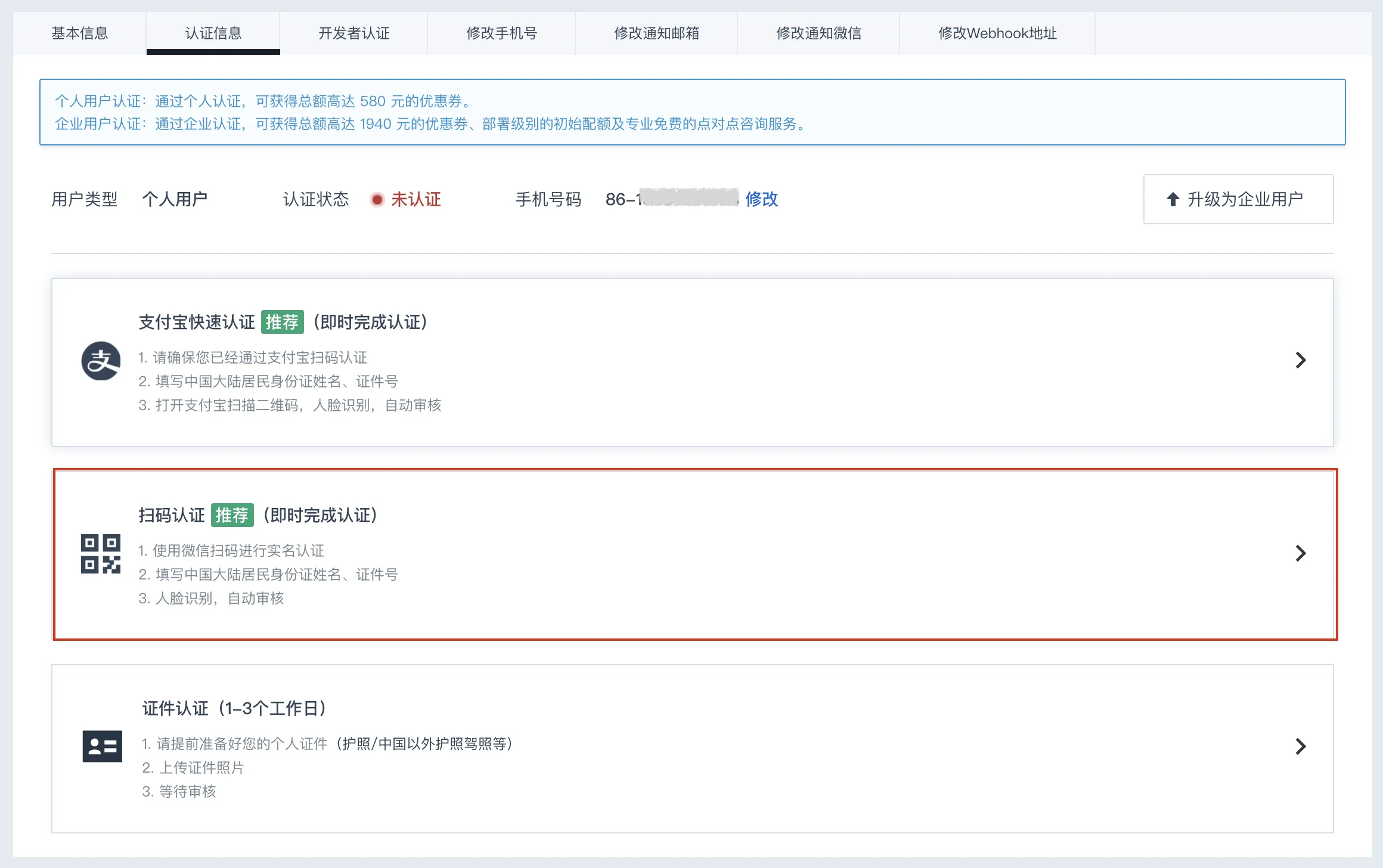Switch to 修改通知微信 tab

(x=819, y=33)
